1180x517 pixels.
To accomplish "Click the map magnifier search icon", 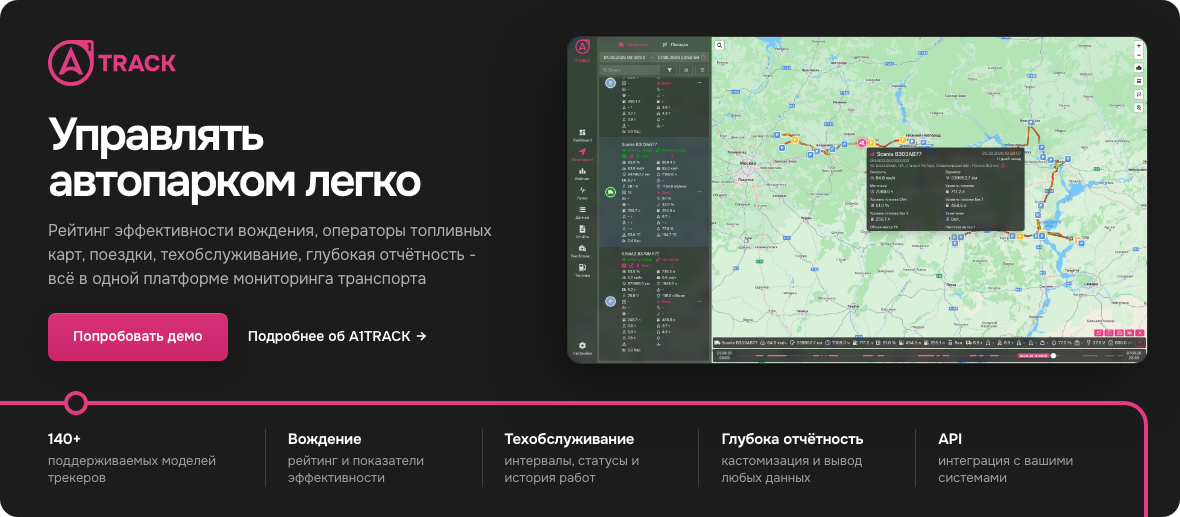I will pyautogui.click(x=719, y=45).
